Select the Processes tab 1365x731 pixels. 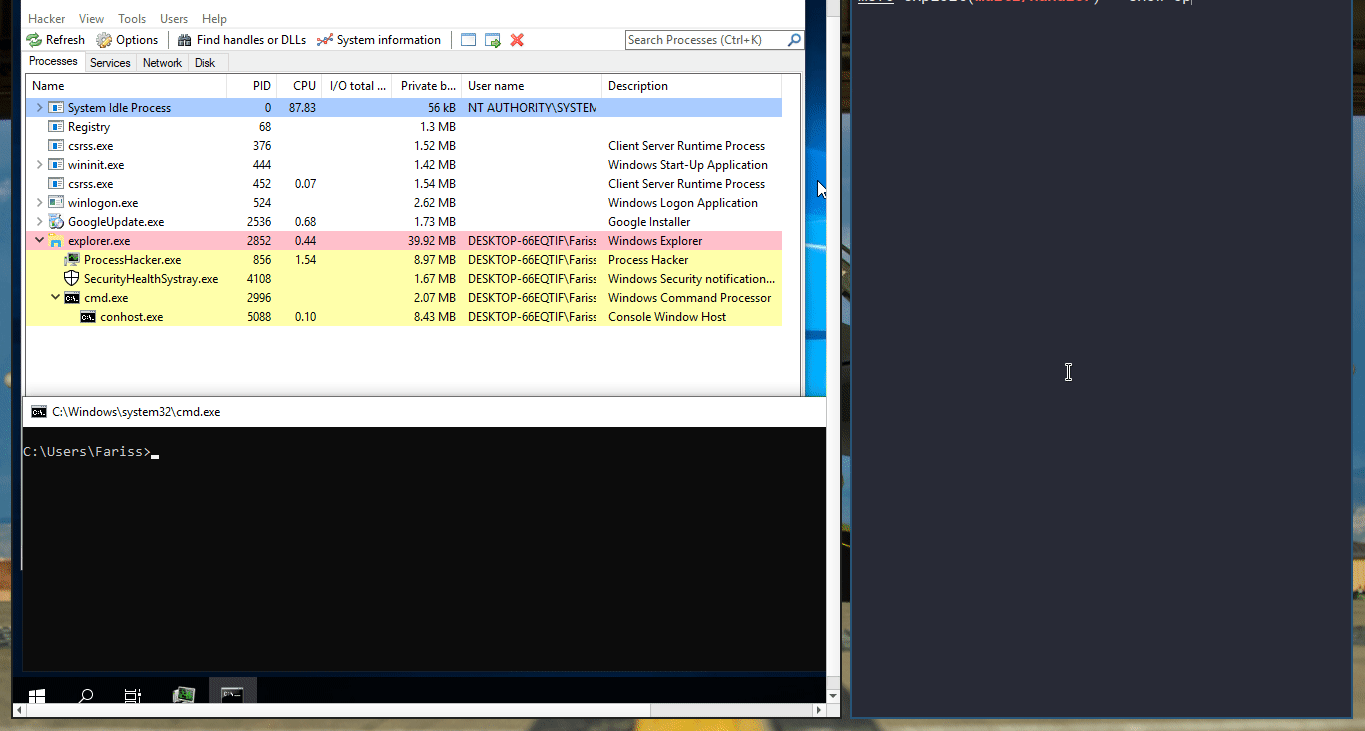click(x=54, y=62)
